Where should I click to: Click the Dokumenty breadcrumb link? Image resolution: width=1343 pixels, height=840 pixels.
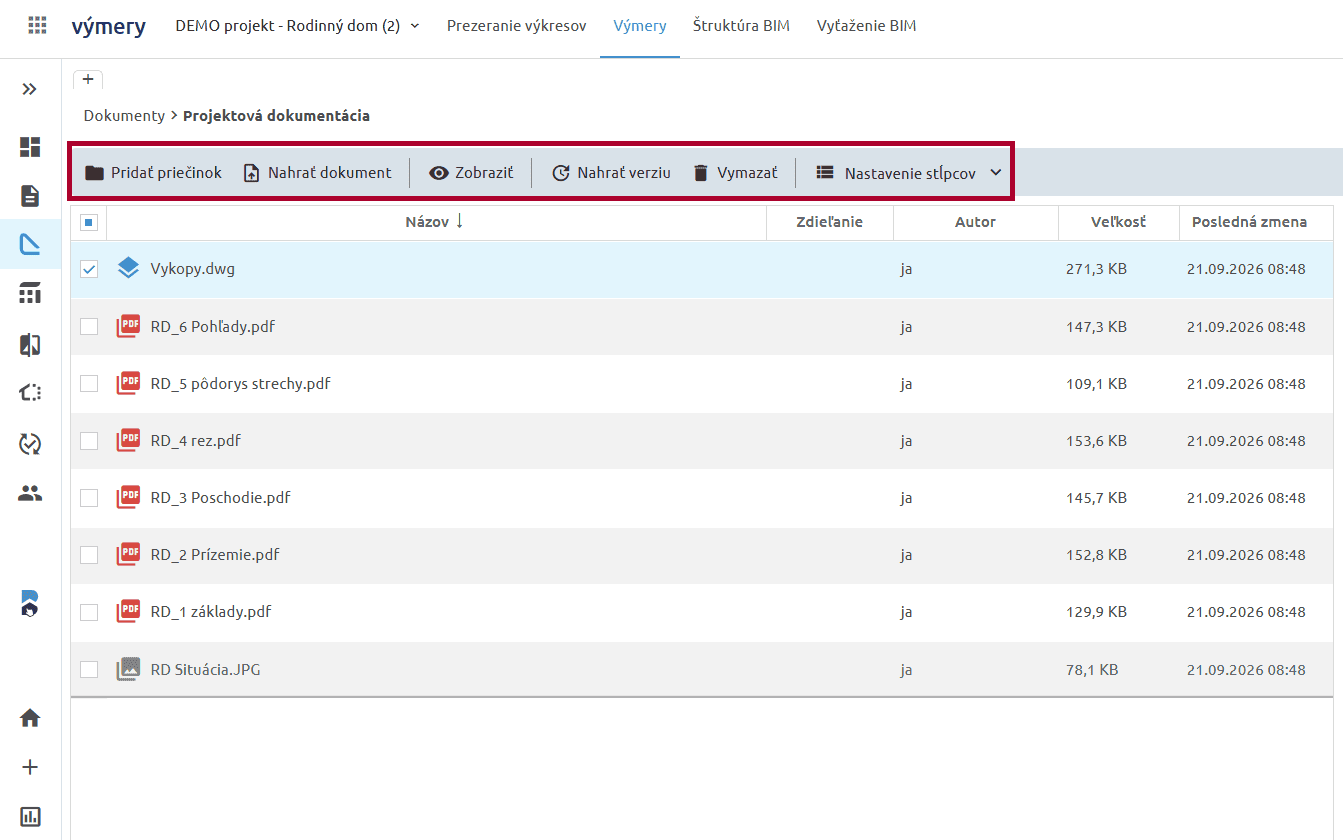(124, 116)
